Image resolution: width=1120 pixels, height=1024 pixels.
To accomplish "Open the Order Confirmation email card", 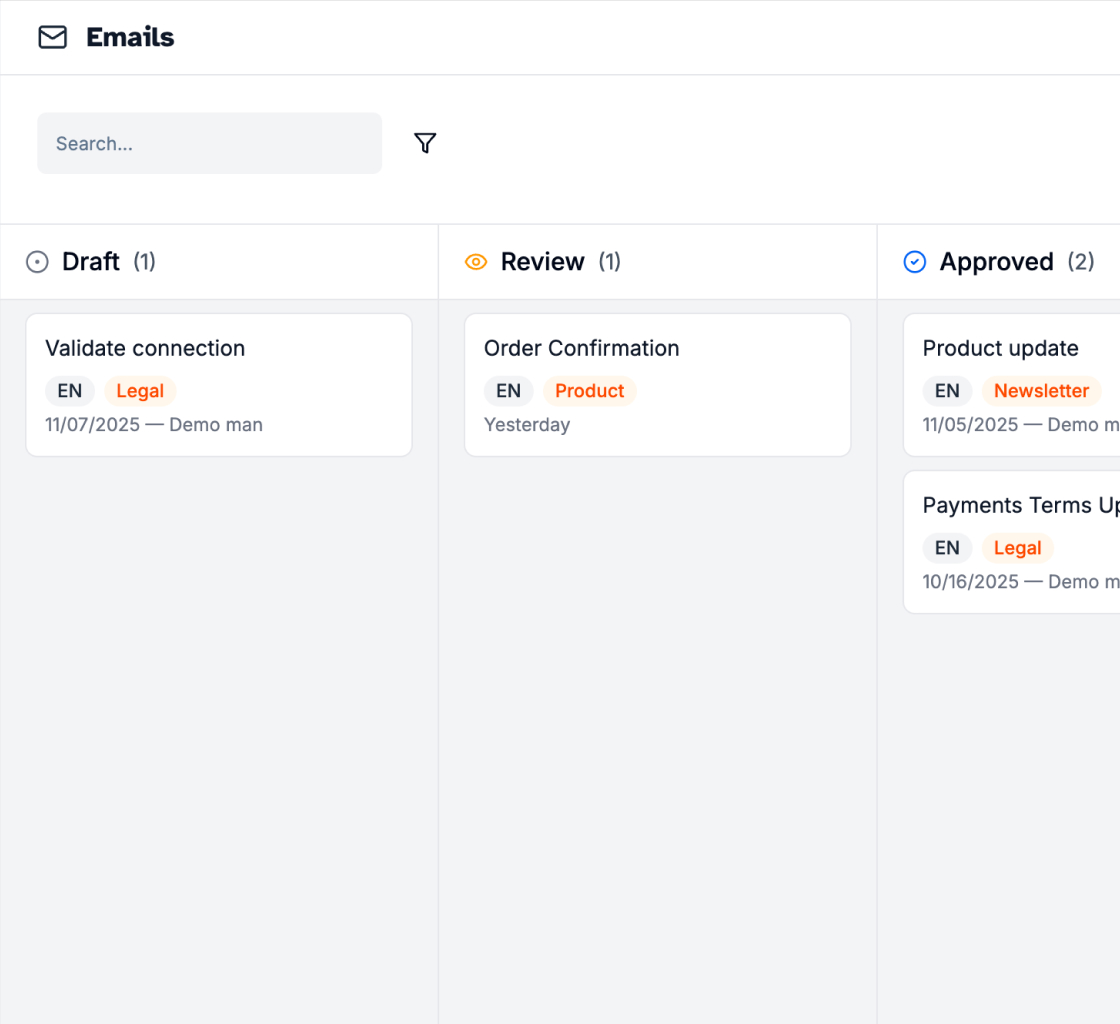I will pos(657,348).
